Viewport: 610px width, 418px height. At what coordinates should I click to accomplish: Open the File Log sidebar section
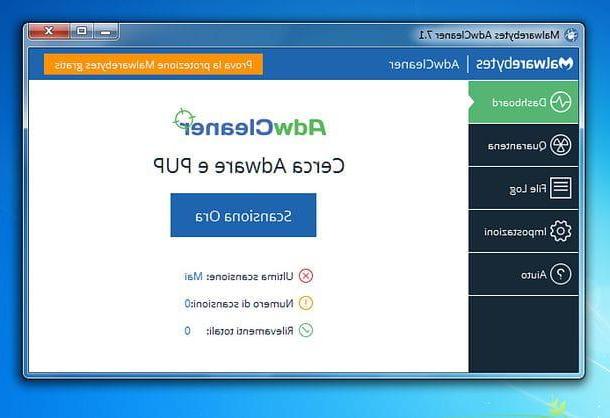[x=524, y=188]
